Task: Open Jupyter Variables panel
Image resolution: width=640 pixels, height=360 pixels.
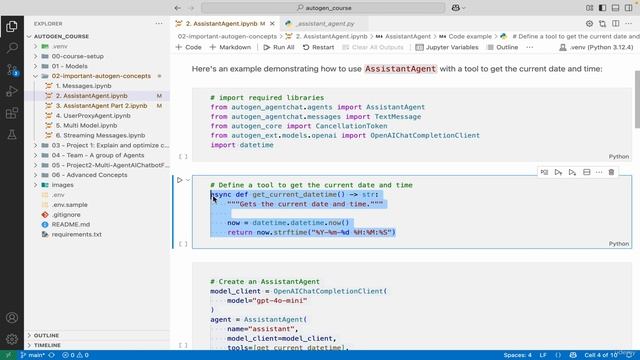Action: point(447,47)
